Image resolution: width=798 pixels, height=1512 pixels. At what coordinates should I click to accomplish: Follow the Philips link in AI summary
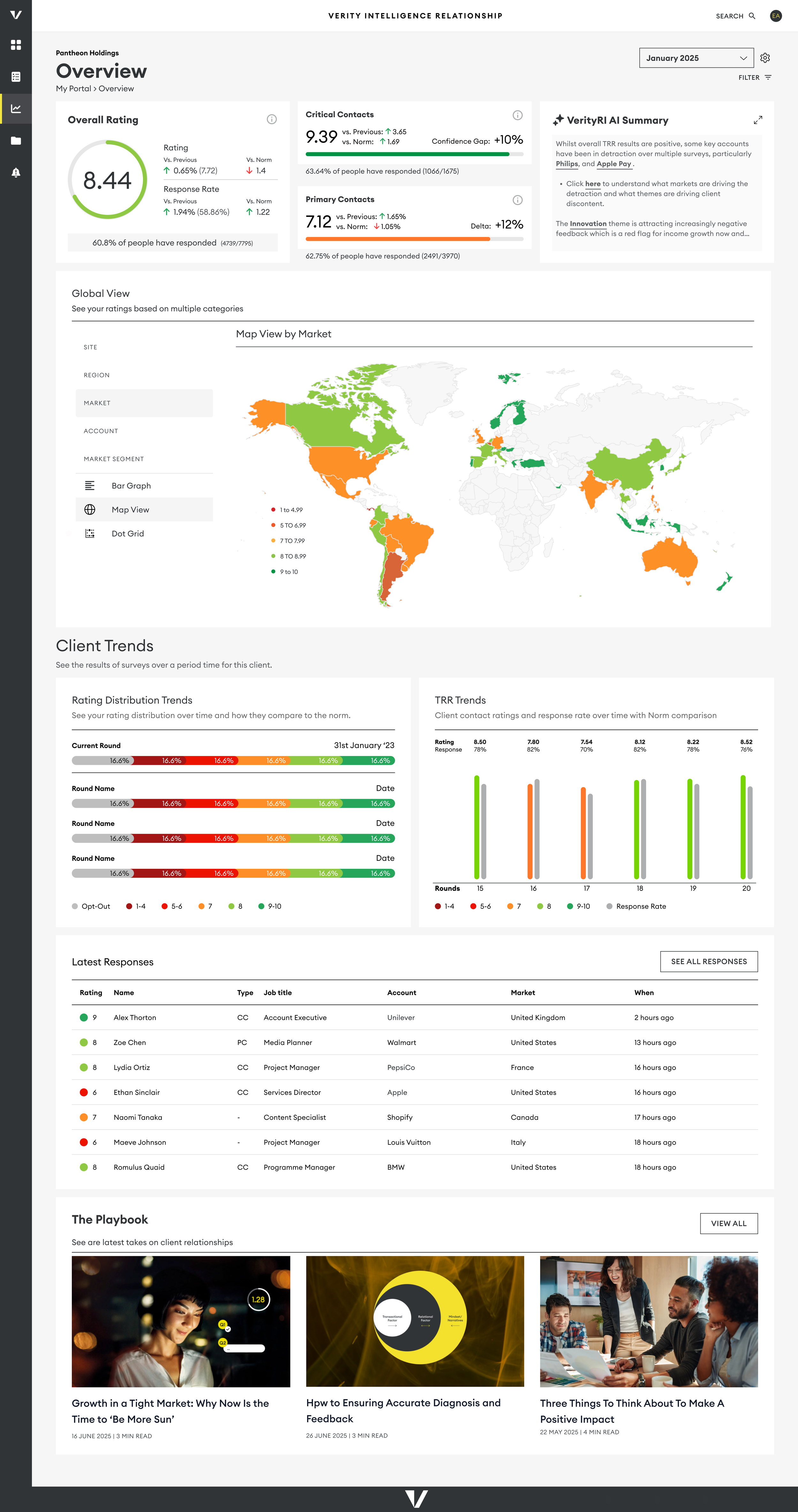[567, 164]
